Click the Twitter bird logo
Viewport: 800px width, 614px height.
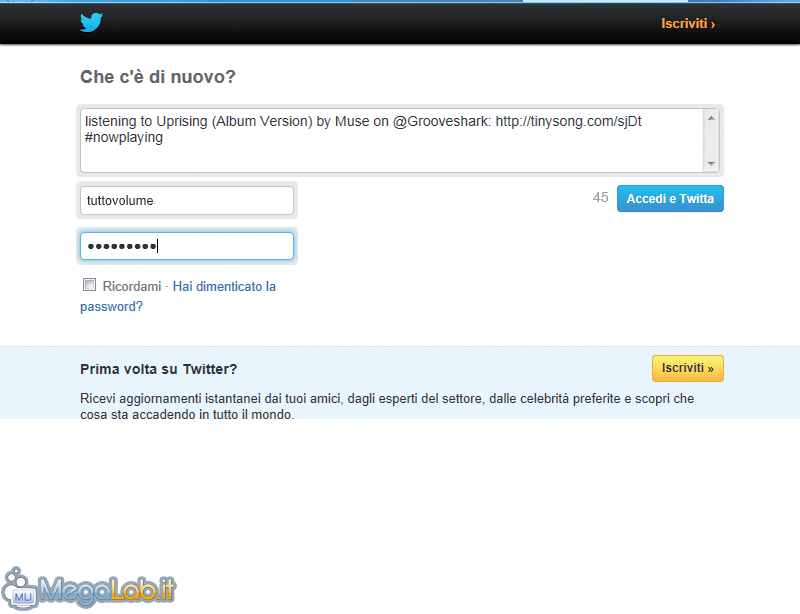(x=91, y=22)
